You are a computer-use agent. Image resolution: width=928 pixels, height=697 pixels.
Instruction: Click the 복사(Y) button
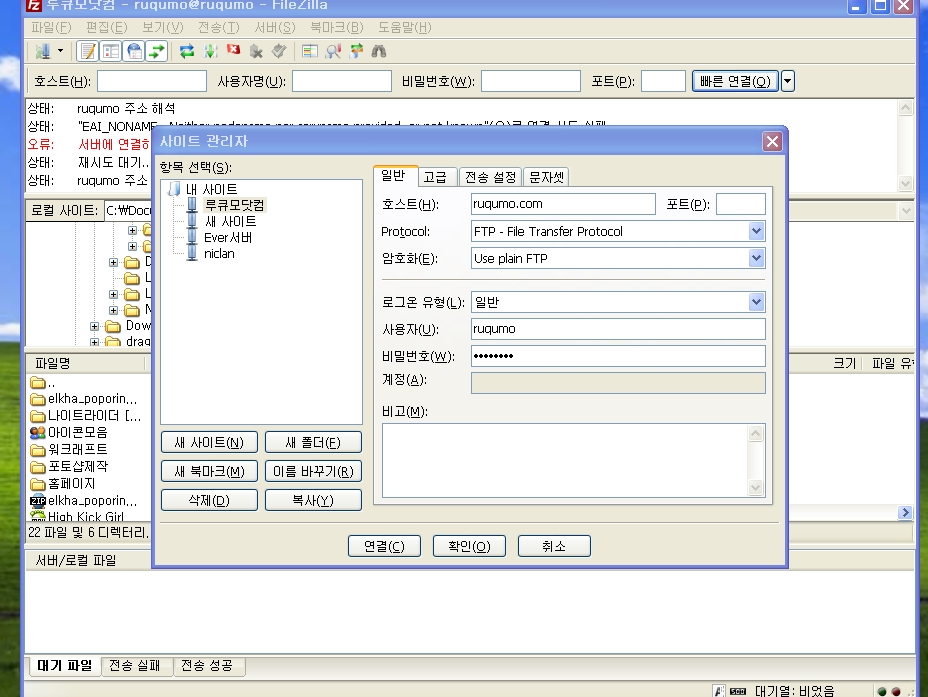pyautogui.click(x=313, y=501)
